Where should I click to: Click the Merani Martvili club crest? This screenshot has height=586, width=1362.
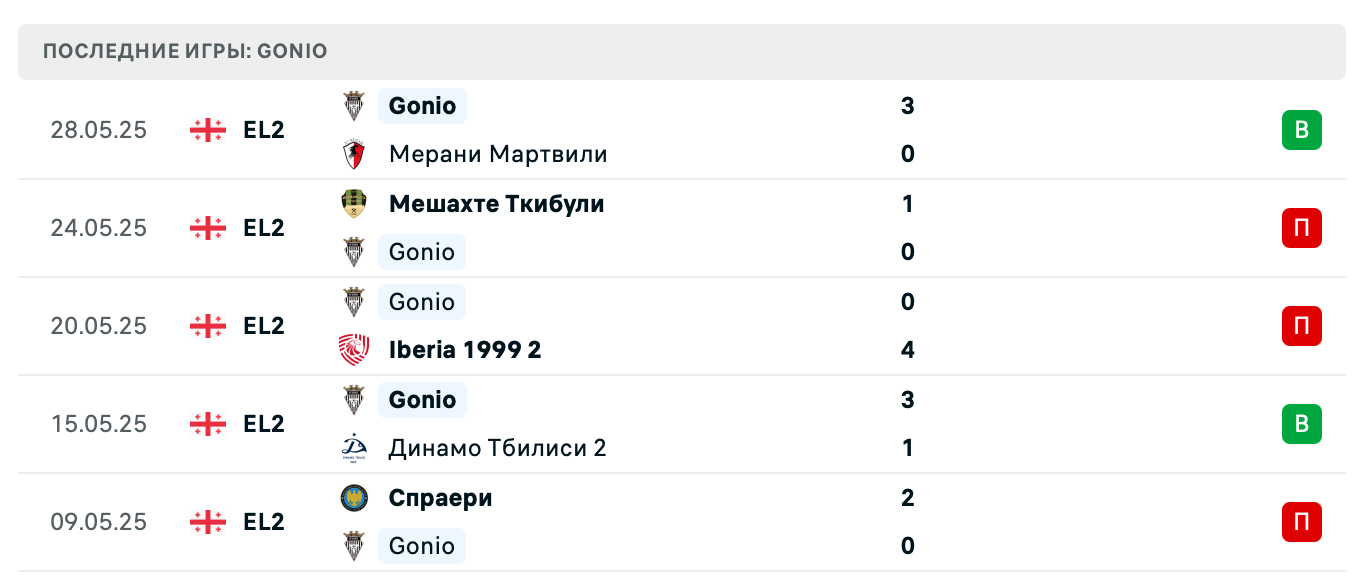353,154
